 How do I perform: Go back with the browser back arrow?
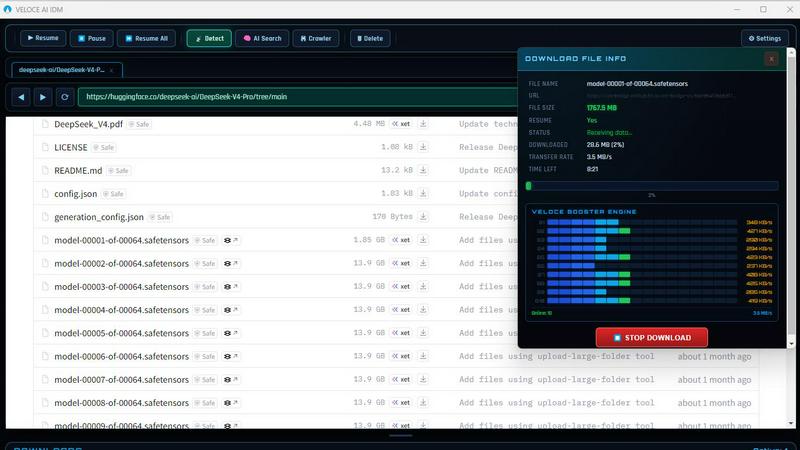pos(21,97)
